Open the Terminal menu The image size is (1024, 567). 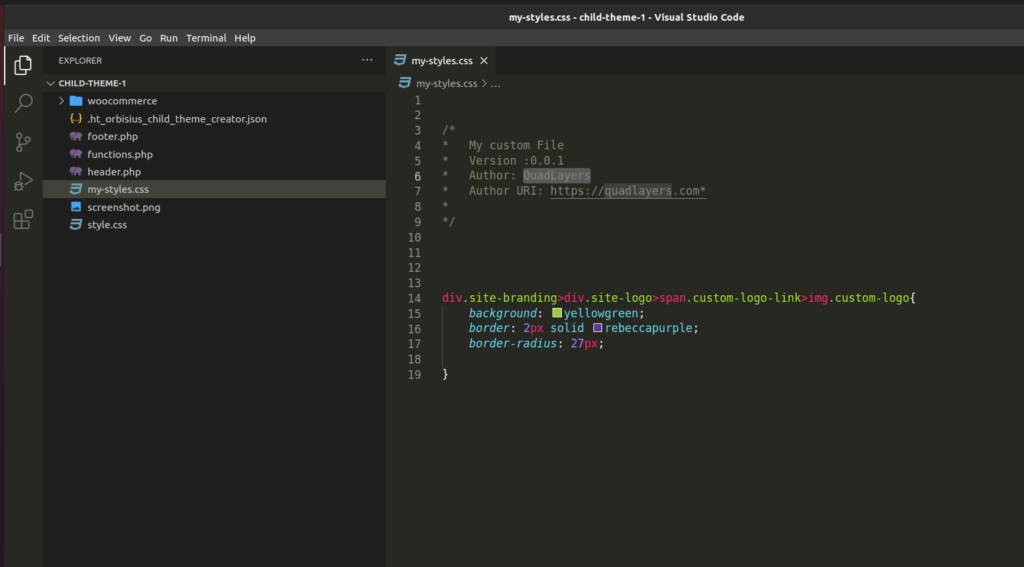(x=206, y=38)
